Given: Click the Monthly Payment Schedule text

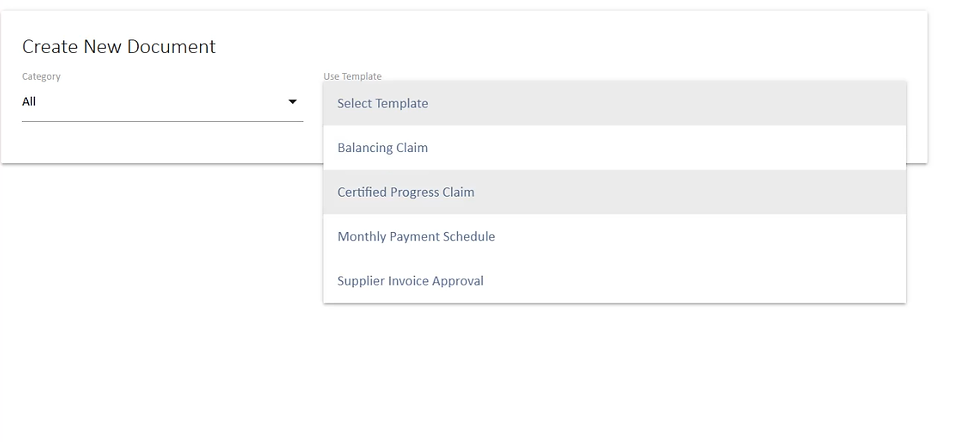Looking at the screenshot, I should click(x=416, y=237).
